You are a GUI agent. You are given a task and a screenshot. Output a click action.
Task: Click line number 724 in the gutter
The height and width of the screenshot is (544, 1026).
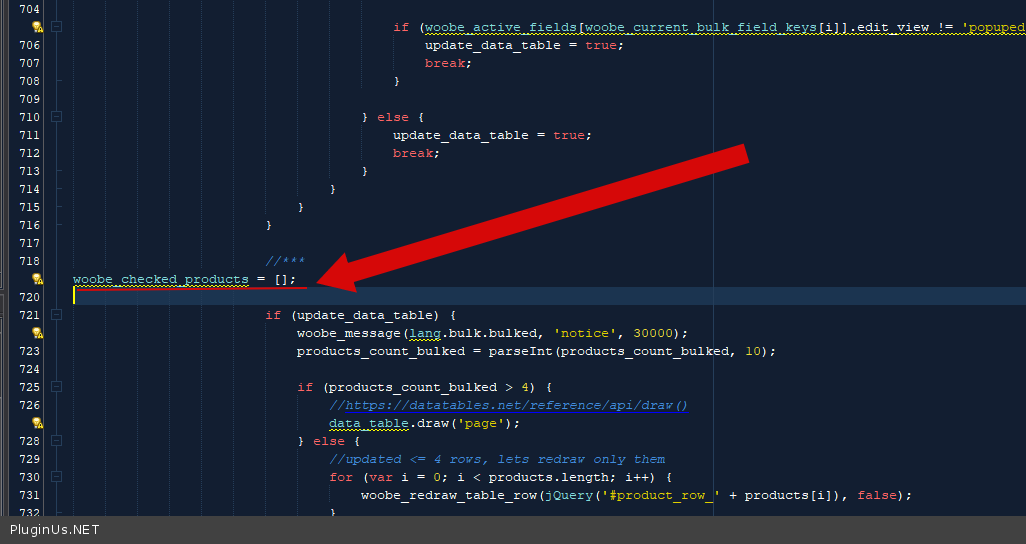pyautogui.click(x=29, y=369)
